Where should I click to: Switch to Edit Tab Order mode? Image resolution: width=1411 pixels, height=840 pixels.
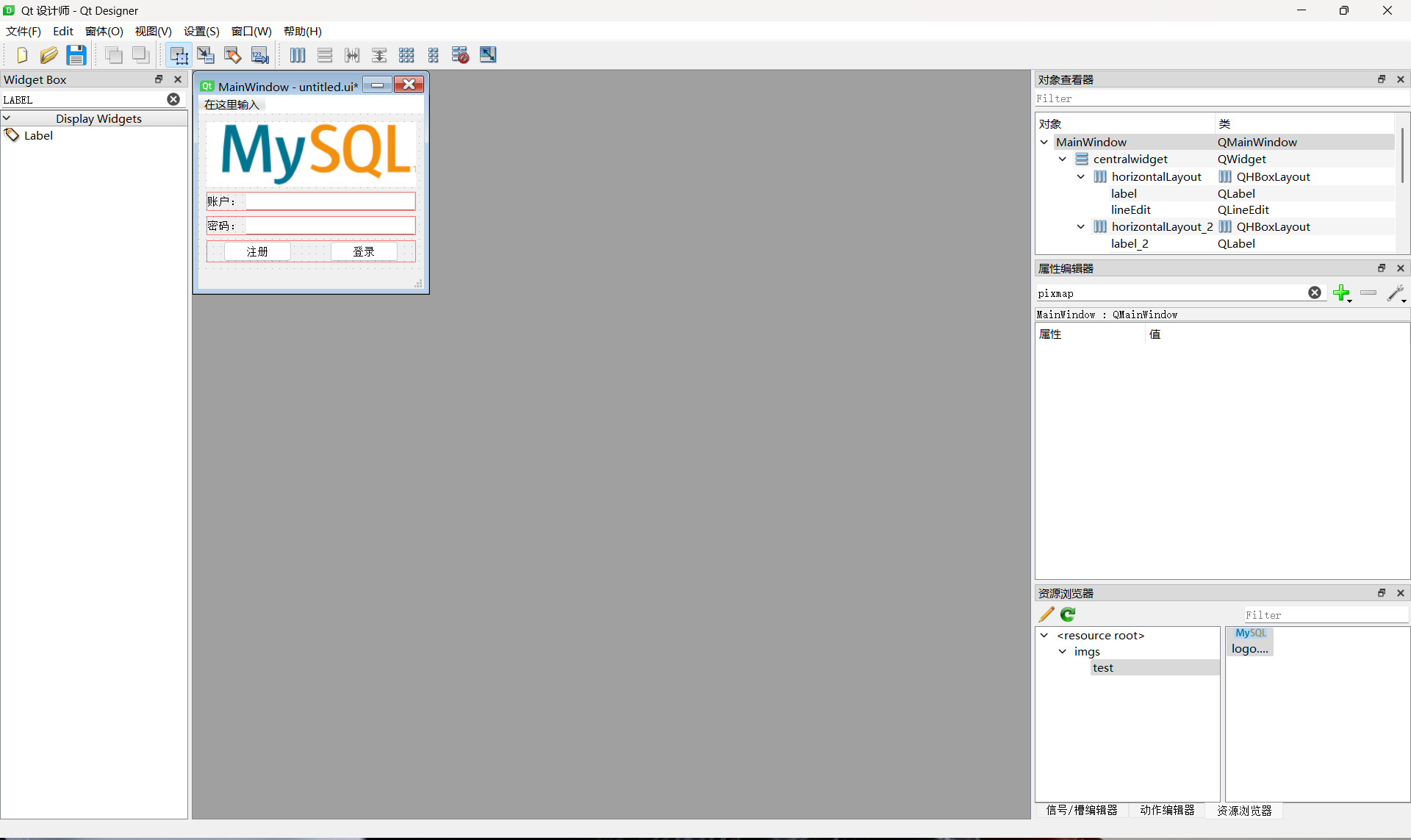pyautogui.click(x=260, y=55)
